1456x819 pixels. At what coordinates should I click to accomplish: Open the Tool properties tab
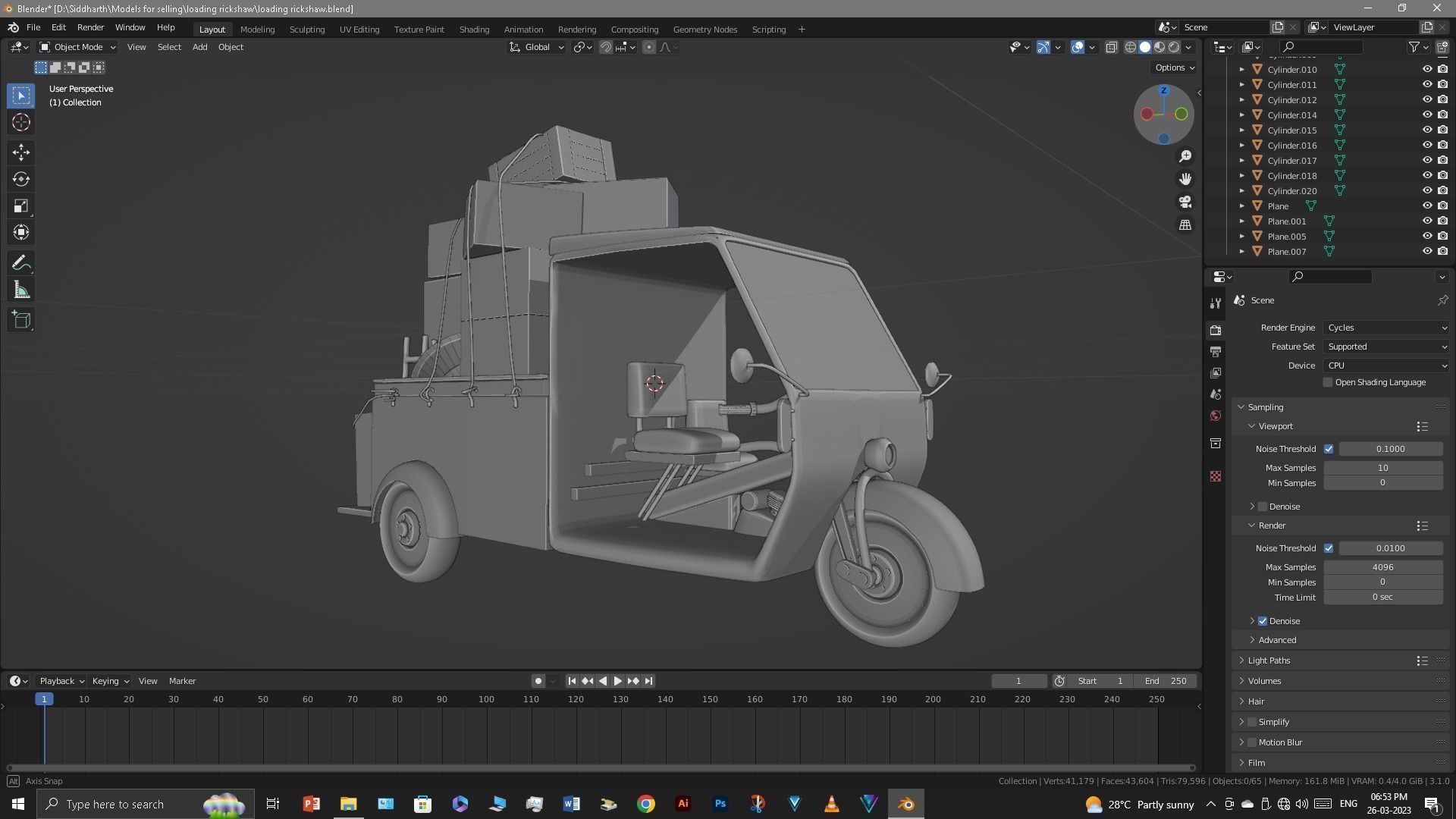[1216, 303]
